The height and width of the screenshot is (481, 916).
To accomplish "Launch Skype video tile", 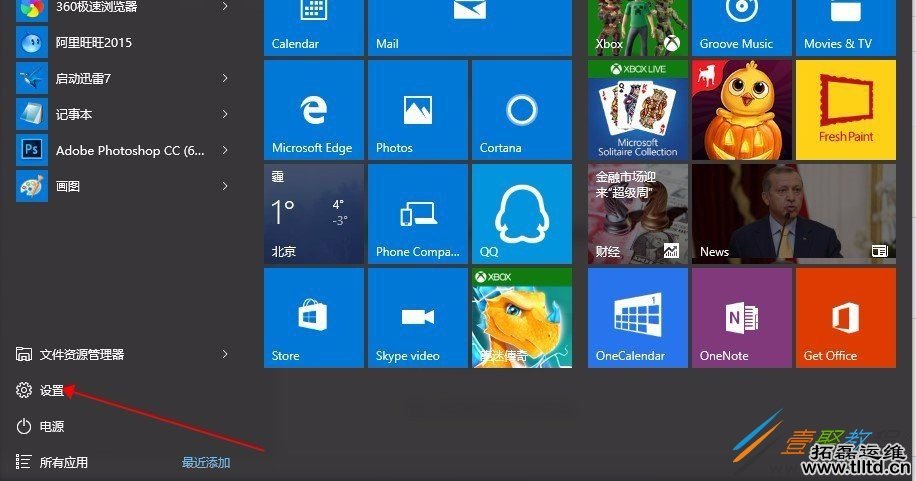I will tap(418, 318).
